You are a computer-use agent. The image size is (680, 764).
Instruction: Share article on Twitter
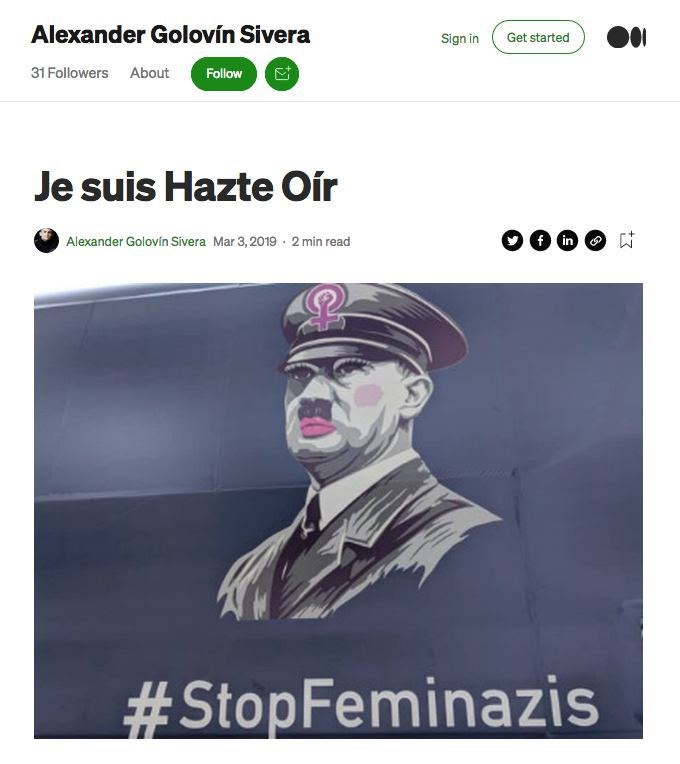coord(512,240)
